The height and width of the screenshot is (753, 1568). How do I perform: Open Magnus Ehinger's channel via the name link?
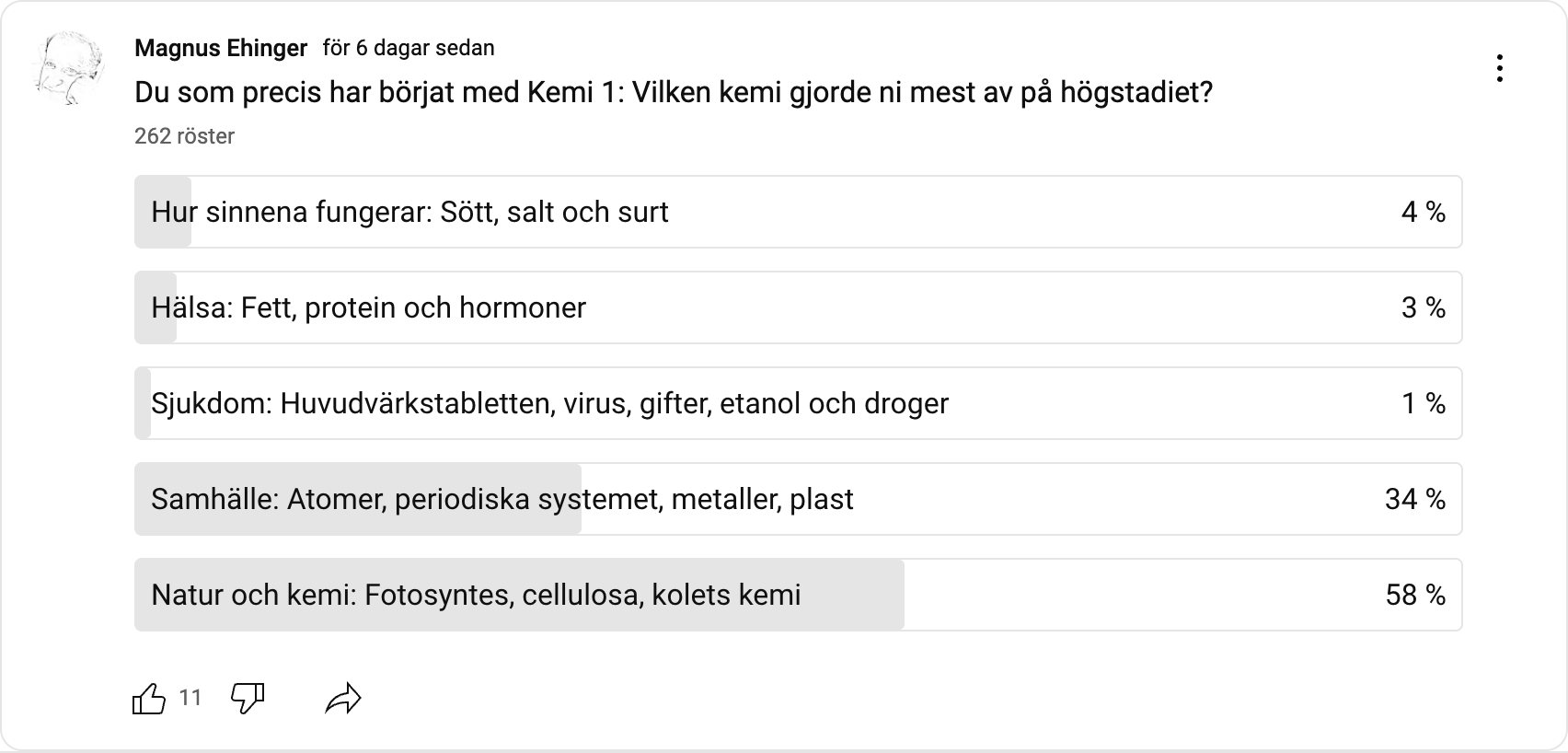click(221, 48)
